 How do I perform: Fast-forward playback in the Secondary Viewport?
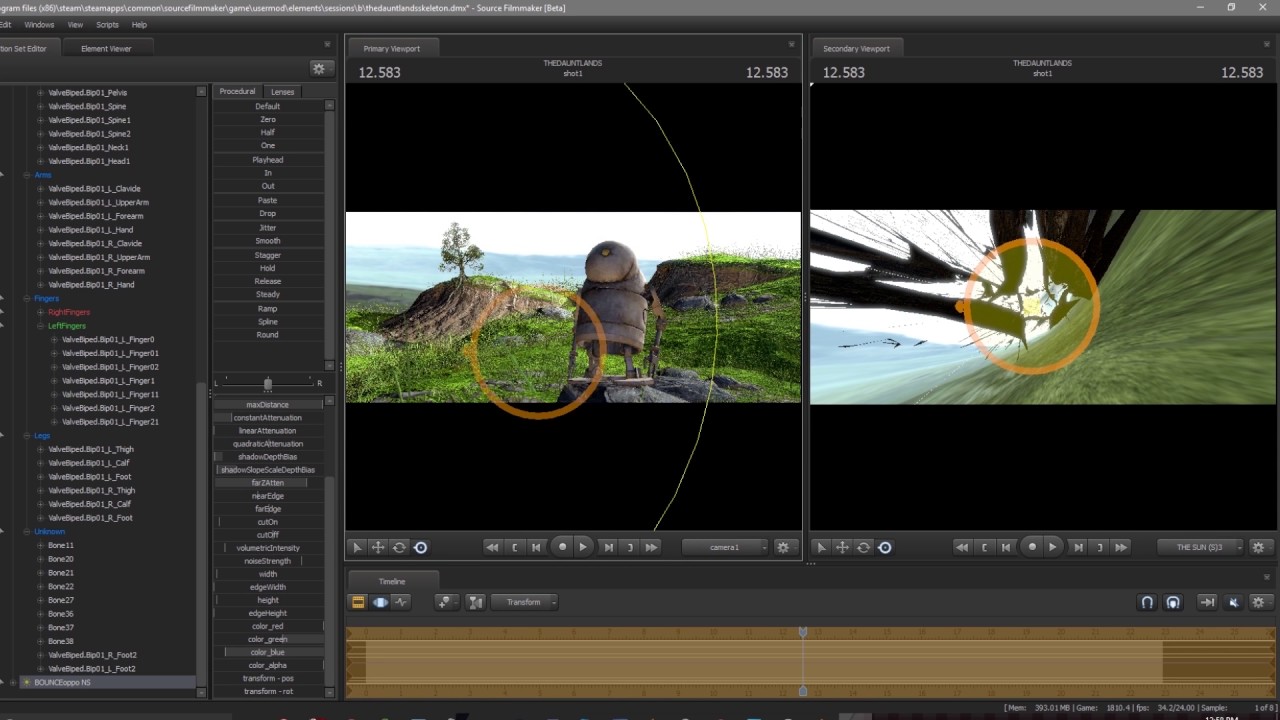[1121, 547]
